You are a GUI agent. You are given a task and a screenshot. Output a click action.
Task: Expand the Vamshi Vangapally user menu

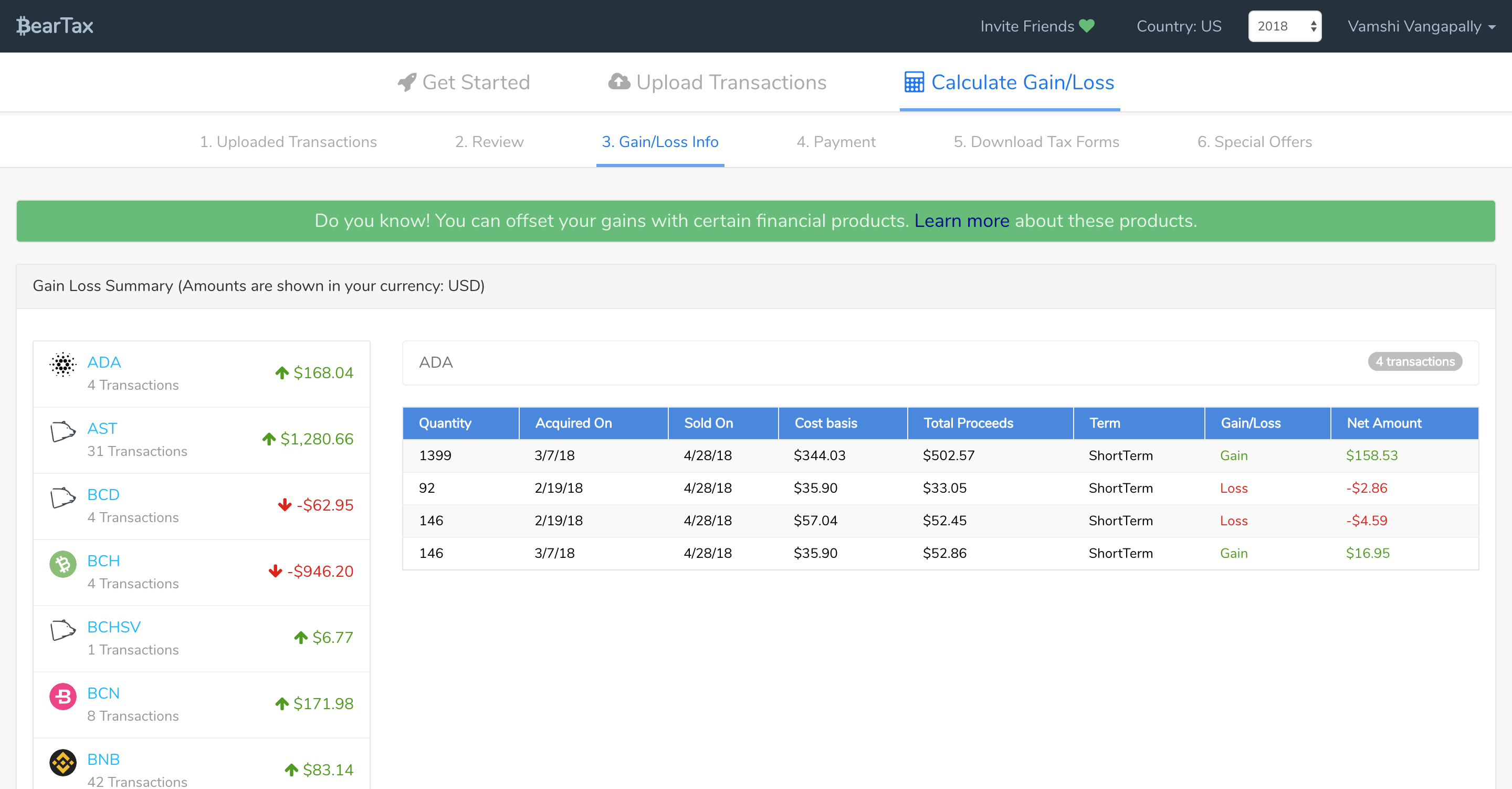point(1421,26)
